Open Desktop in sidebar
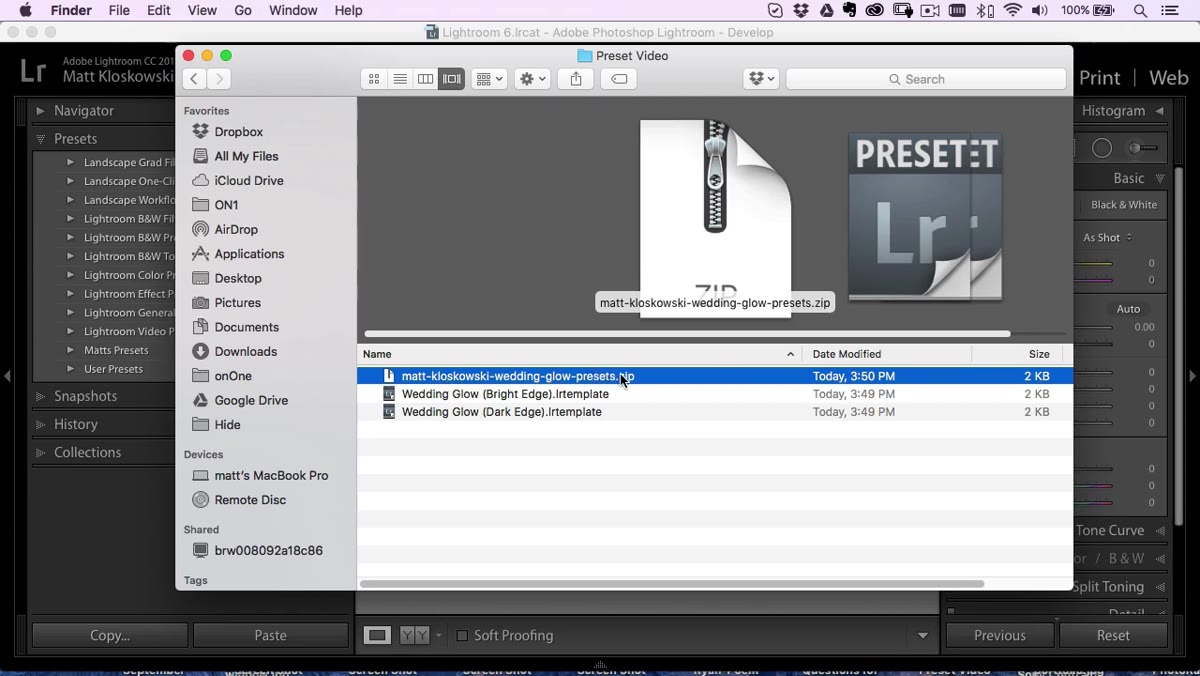Image resolution: width=1200 pixels, height=676 pixels. (238, 278)
